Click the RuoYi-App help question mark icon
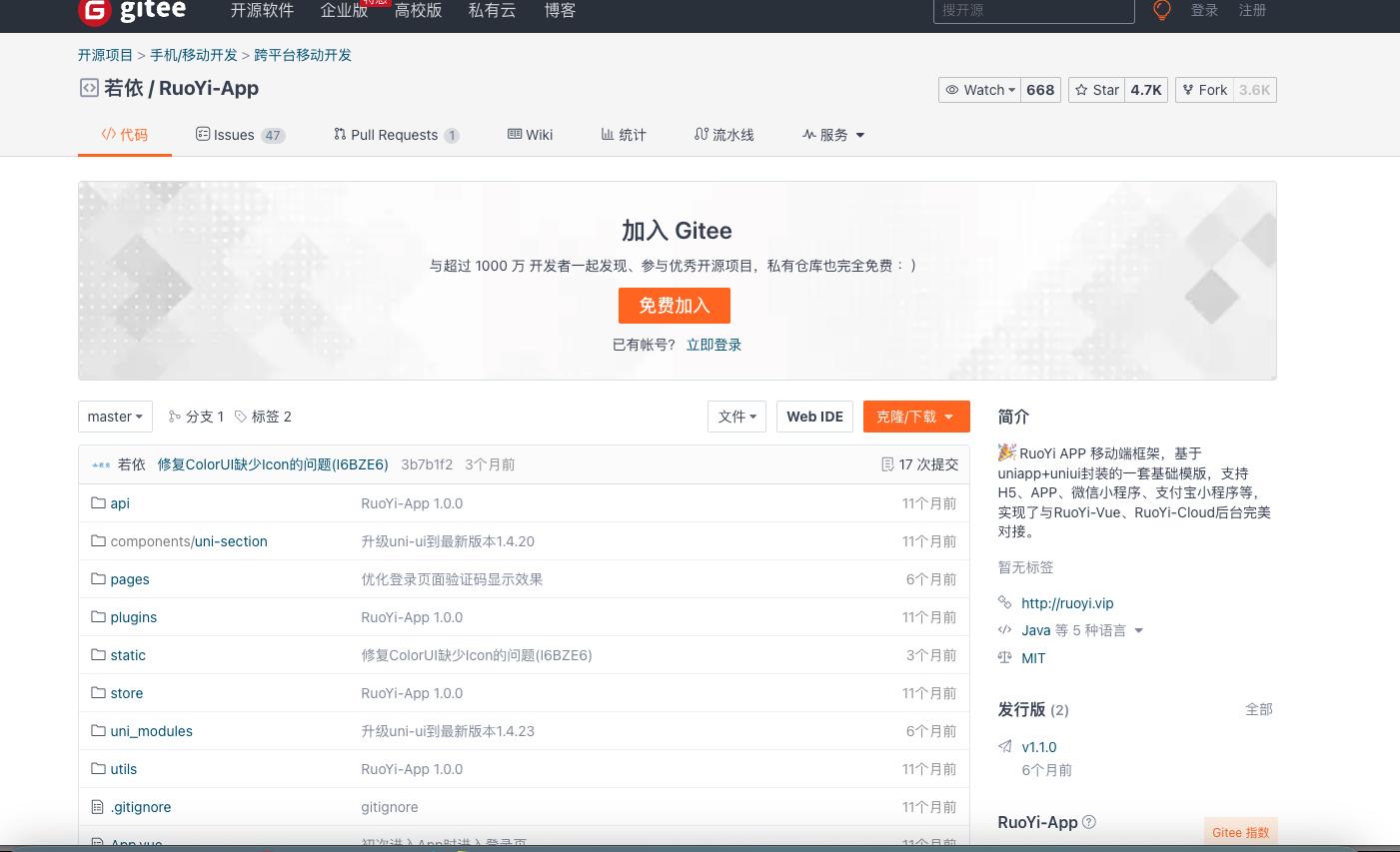 (x=1089, y=822)
